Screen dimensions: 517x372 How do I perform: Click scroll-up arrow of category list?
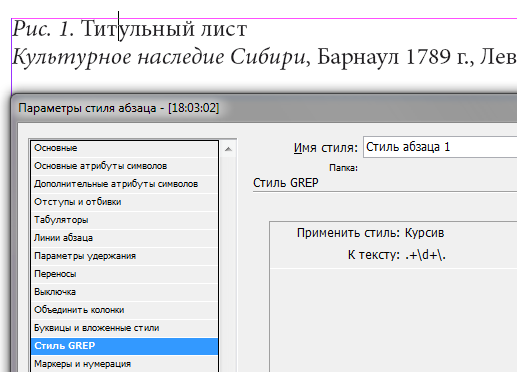228,149
